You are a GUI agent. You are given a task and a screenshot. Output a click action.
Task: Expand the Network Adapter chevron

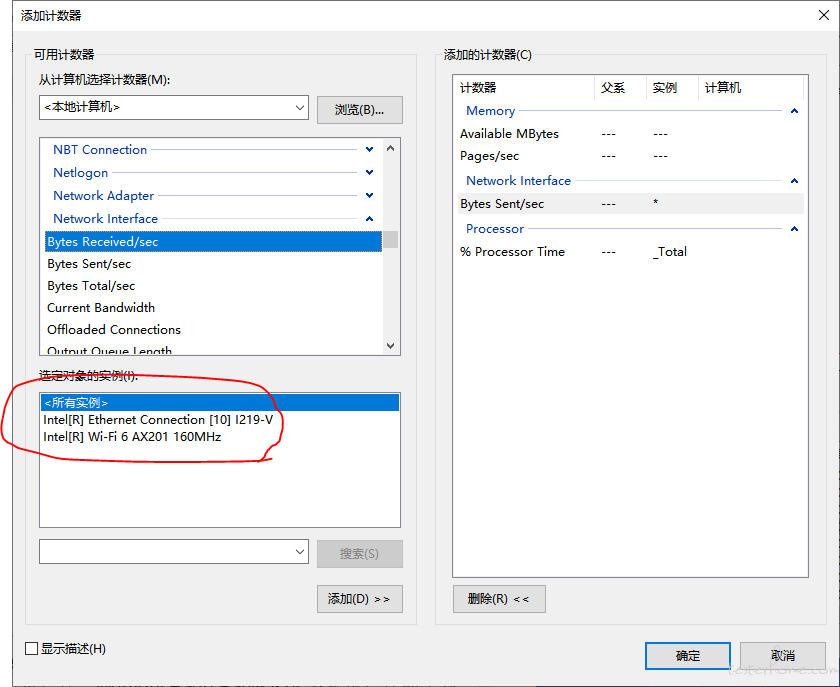click(369, 196)
